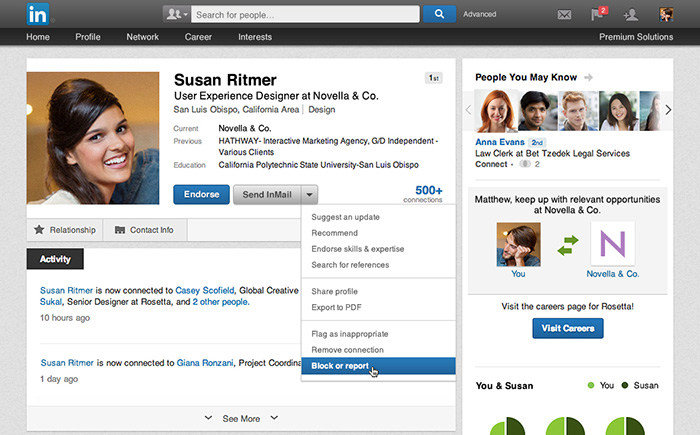Open the account avatar menu
The width and height of the screenshot is (700, 435).
666,14
